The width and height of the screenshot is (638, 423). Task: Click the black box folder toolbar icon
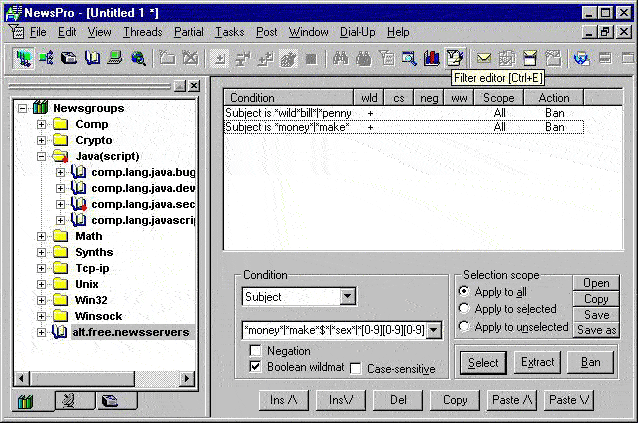click(x=69, y=59)
